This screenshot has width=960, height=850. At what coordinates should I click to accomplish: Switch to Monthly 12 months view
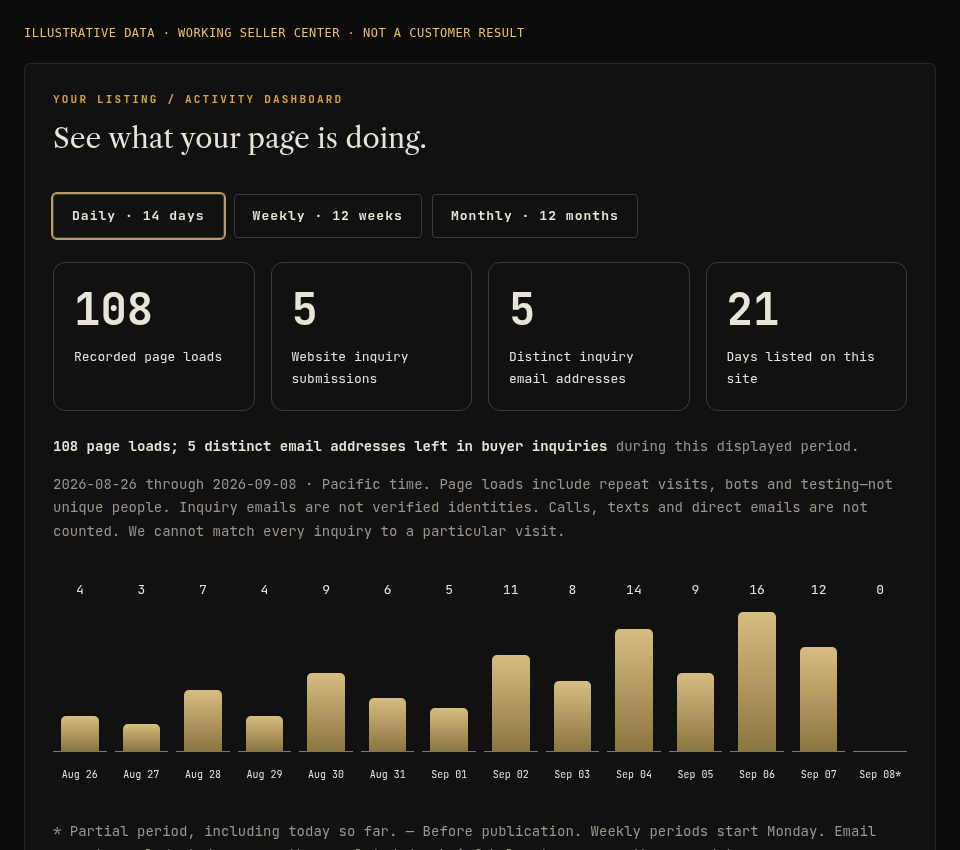pyautogui.click(x=534, y=216)
